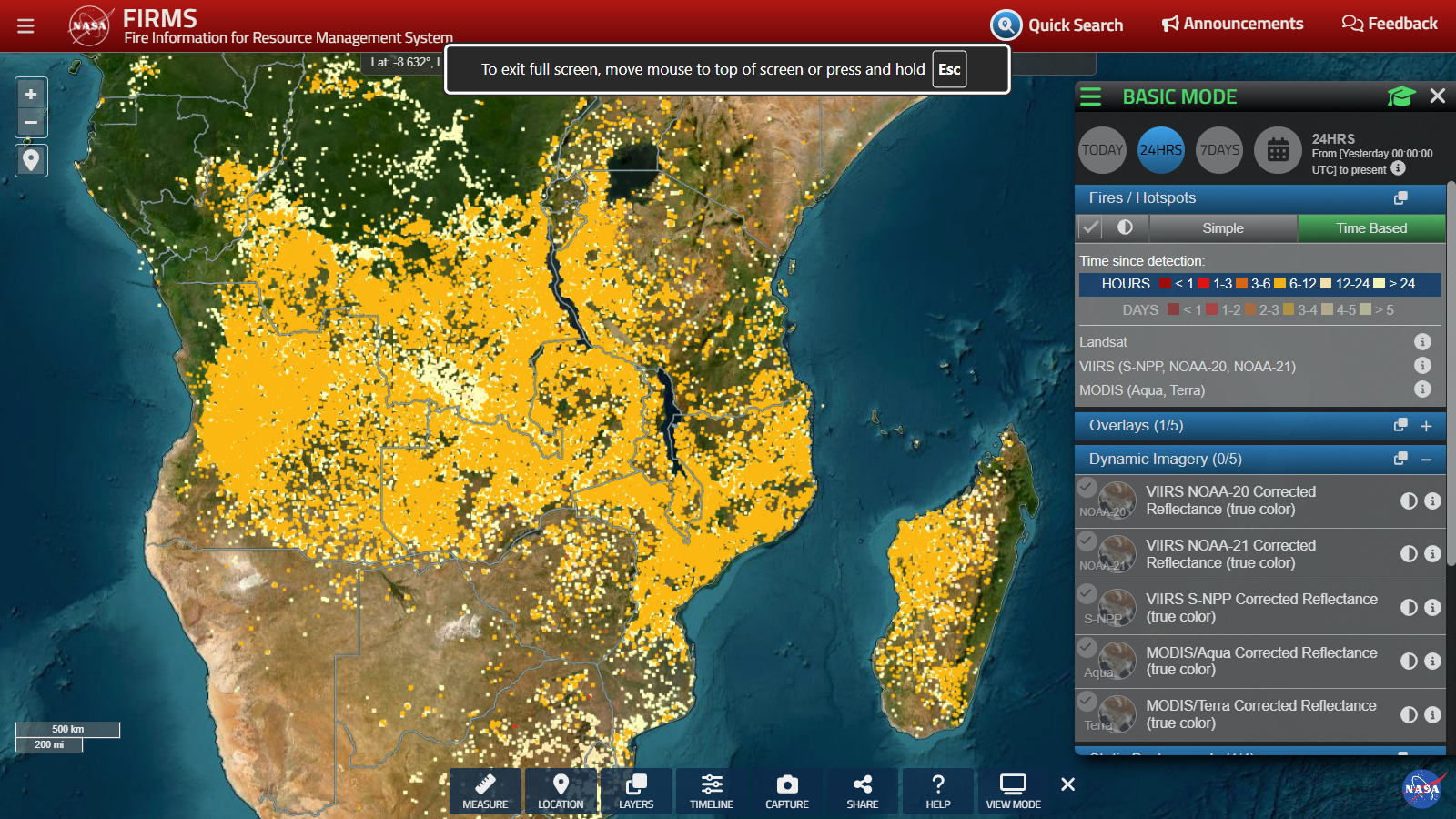Adjust opacity of MODIS/Aqua layer
The image size is (1456, 819).
[x=1409, y=661]
